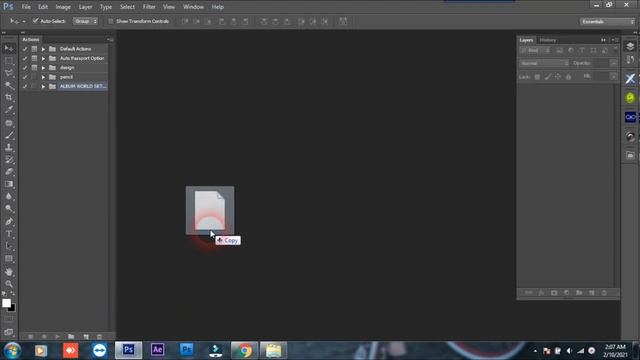Select the History Brush tool

pyautogui.click(x=9, y=160)
